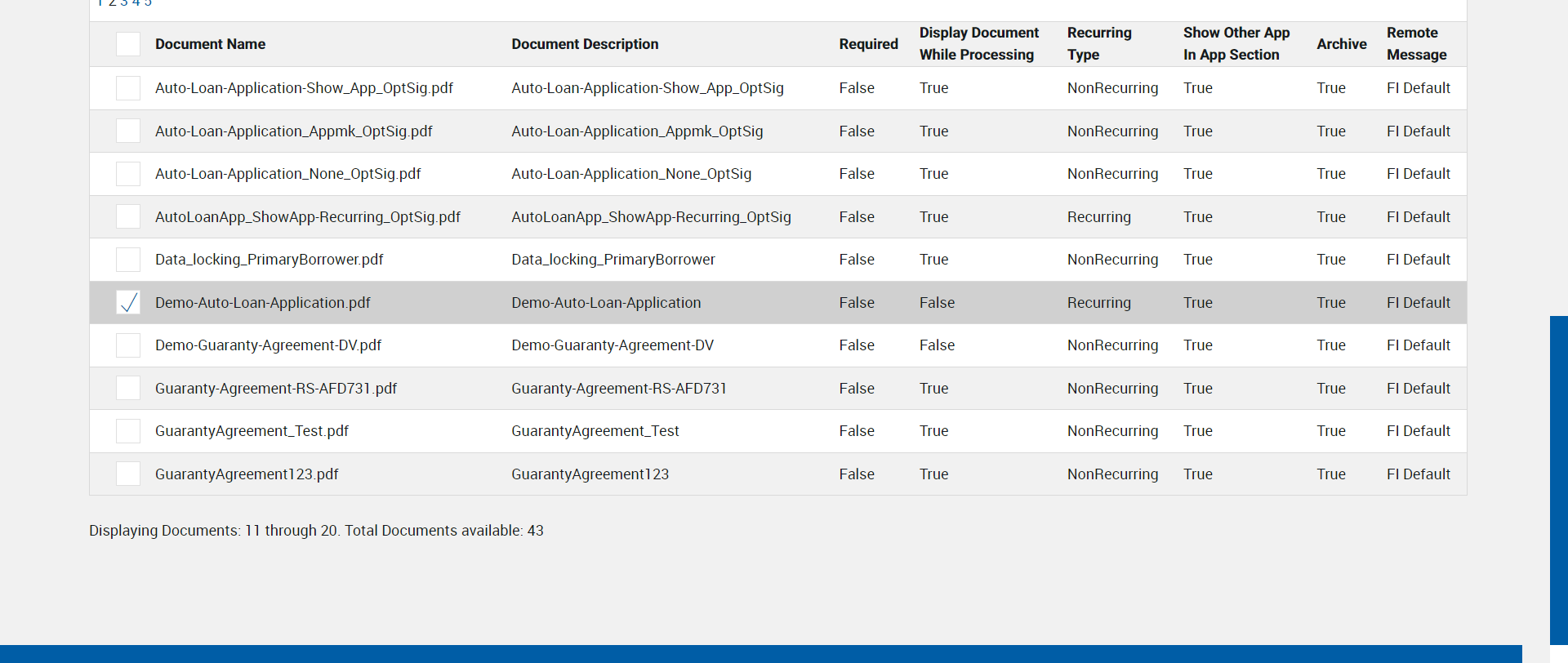Click the Document Name column header
This screenshot has width=1568, height=663.
click(x=210, y=44)
